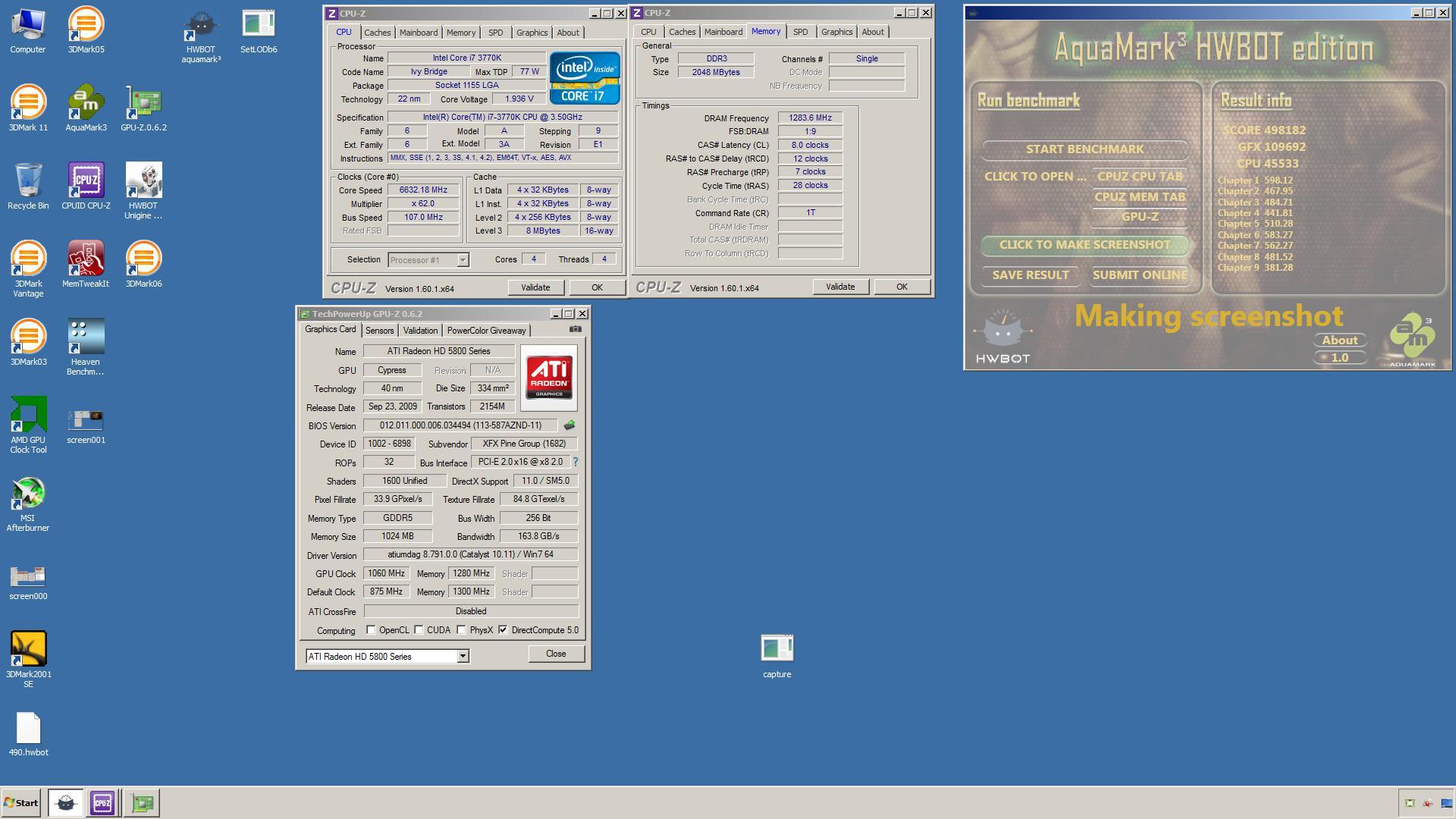The image size is (1456, 819).
Task: Click OK in right CPU-Z Memory window
Action: pos(902,287)
